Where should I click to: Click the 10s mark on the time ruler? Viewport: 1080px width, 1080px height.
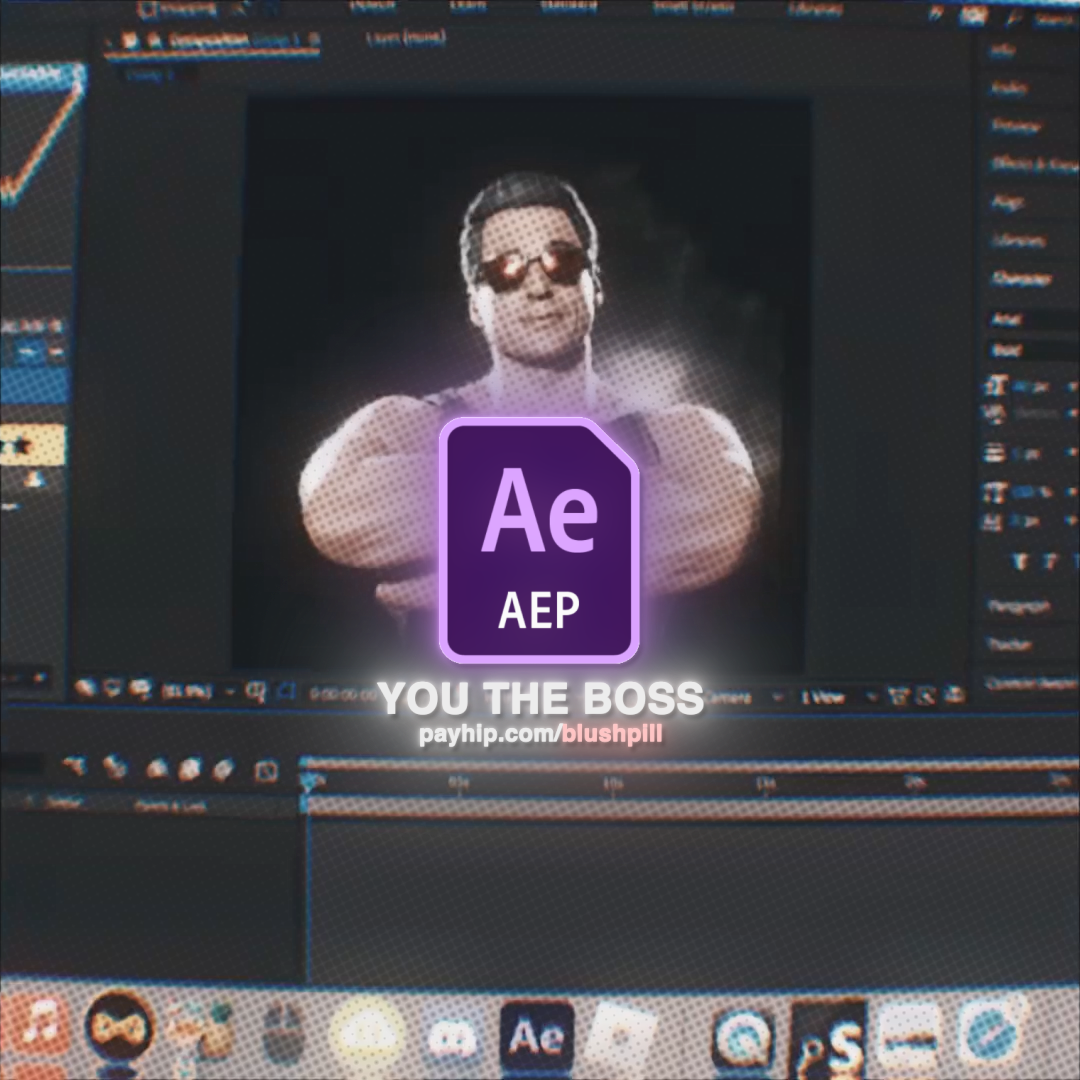612,783
